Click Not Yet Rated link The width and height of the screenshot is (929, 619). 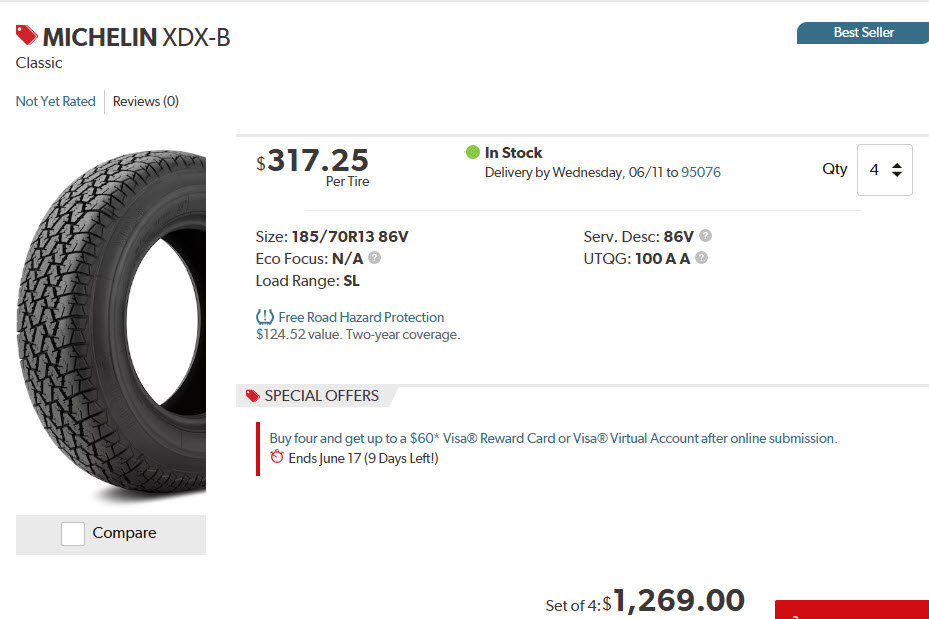coord(56,101)
